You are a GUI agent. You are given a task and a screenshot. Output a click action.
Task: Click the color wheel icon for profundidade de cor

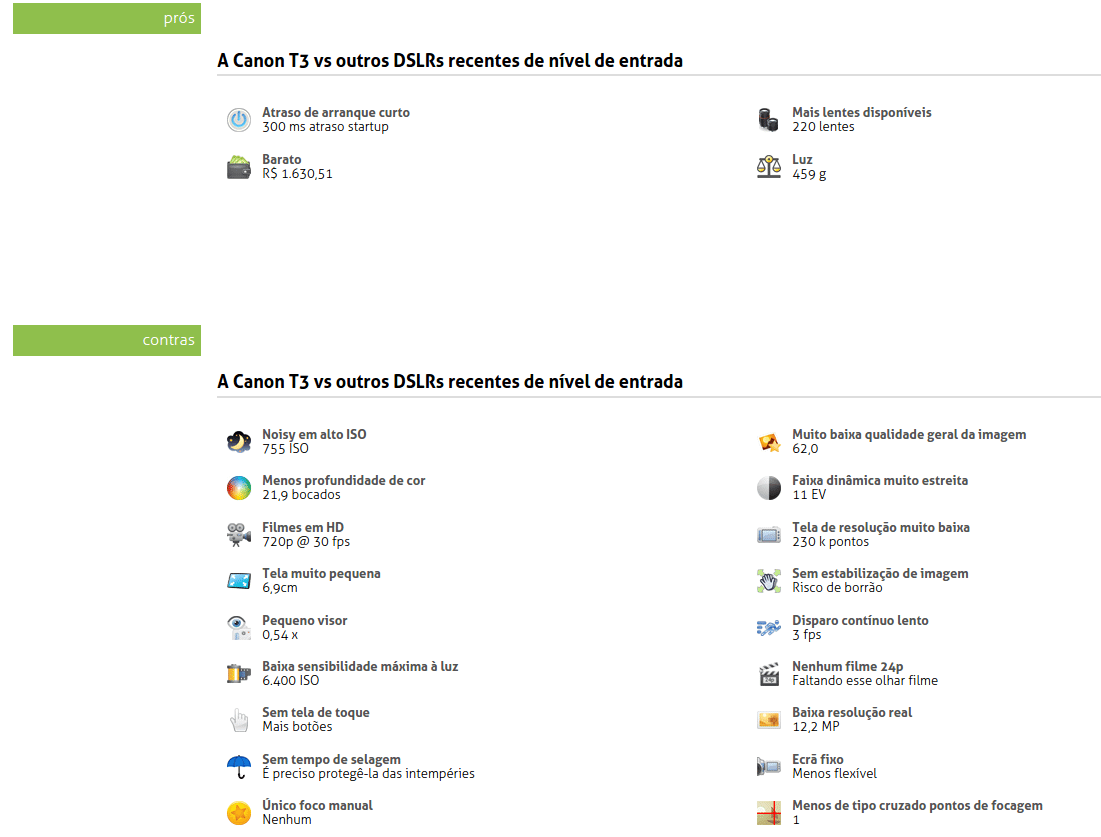tap(239, 488)
